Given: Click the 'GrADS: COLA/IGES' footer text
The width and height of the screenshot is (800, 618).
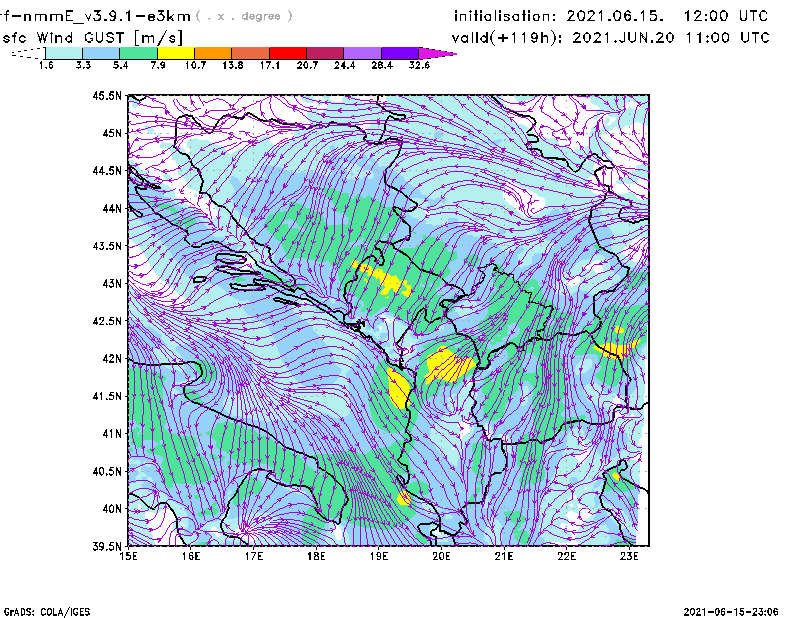Looking at the screenshot, I should point(47,612).
